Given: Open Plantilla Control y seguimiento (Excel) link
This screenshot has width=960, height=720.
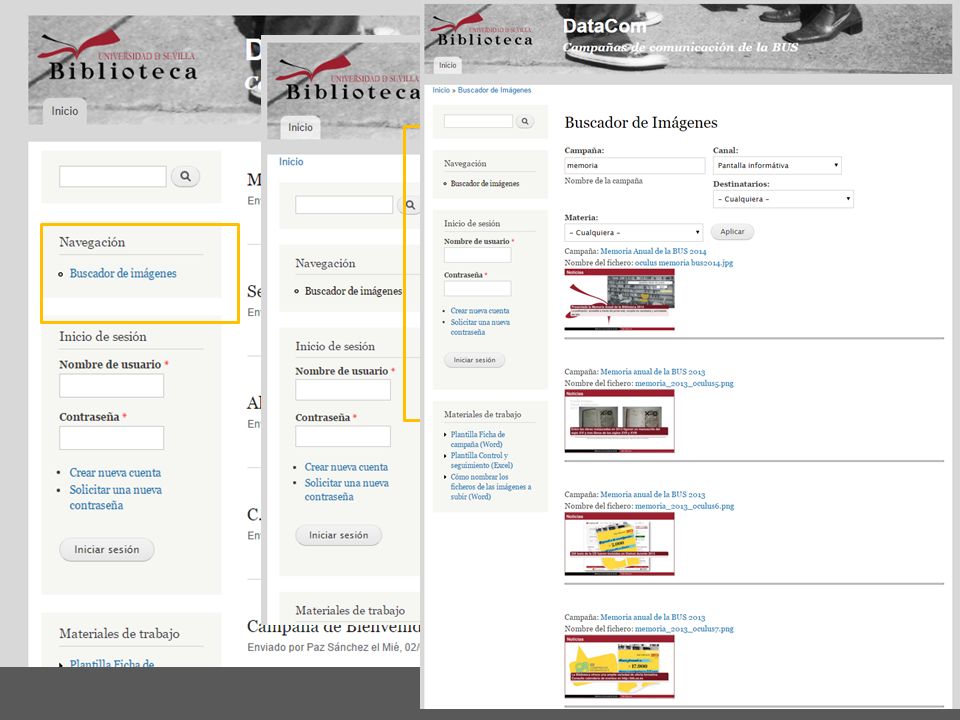Looking at the screenshot, I should 481,460.
